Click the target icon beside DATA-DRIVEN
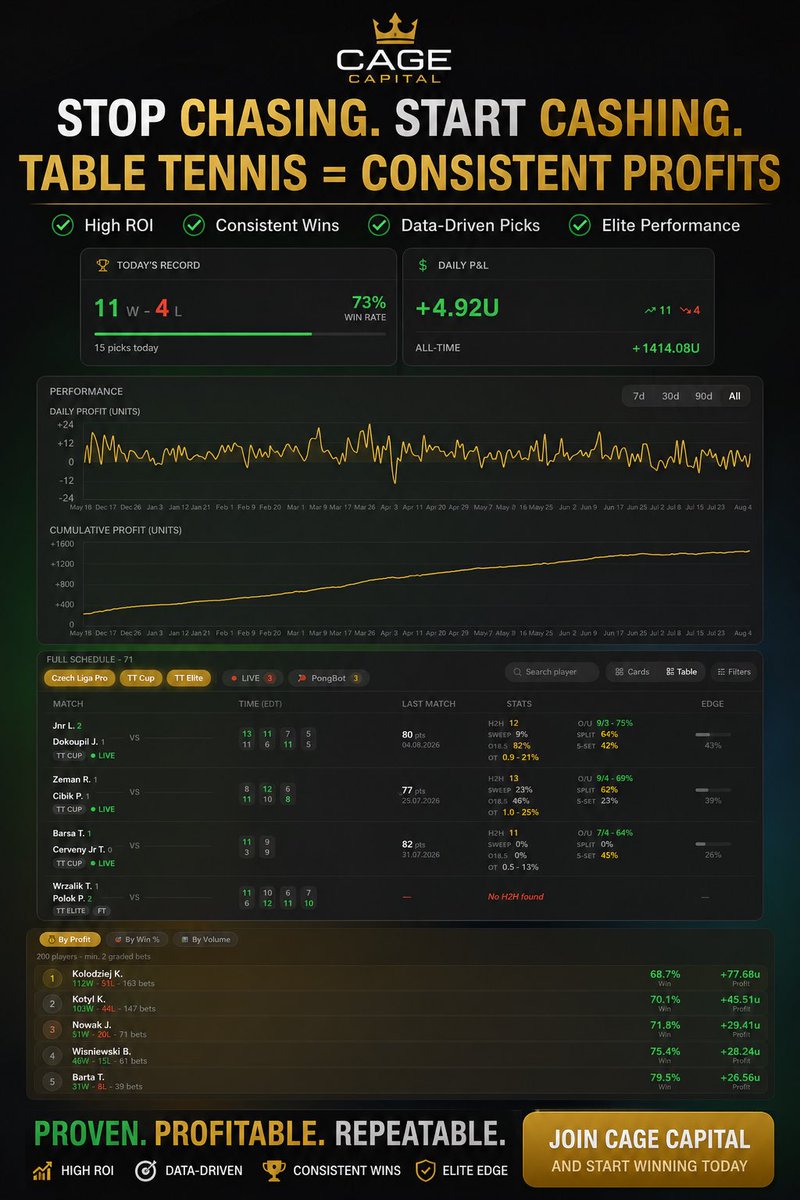This screenshot has width=800, height=1200. point(145,1170)
